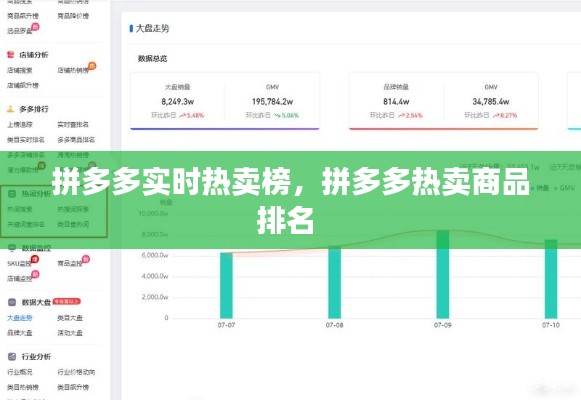Click the 195,784.2w GMV value
This screenshot has height=400, width=581.
[x=272, y=101]
